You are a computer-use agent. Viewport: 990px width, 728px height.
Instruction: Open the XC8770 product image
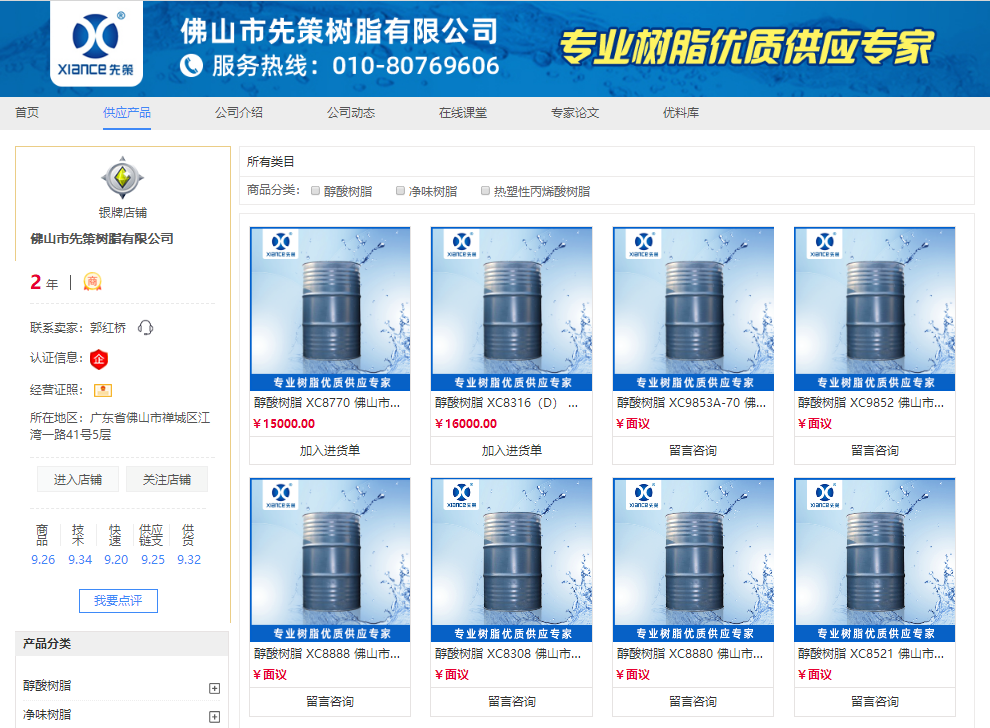pyautogui.click(x=330, y=309)
